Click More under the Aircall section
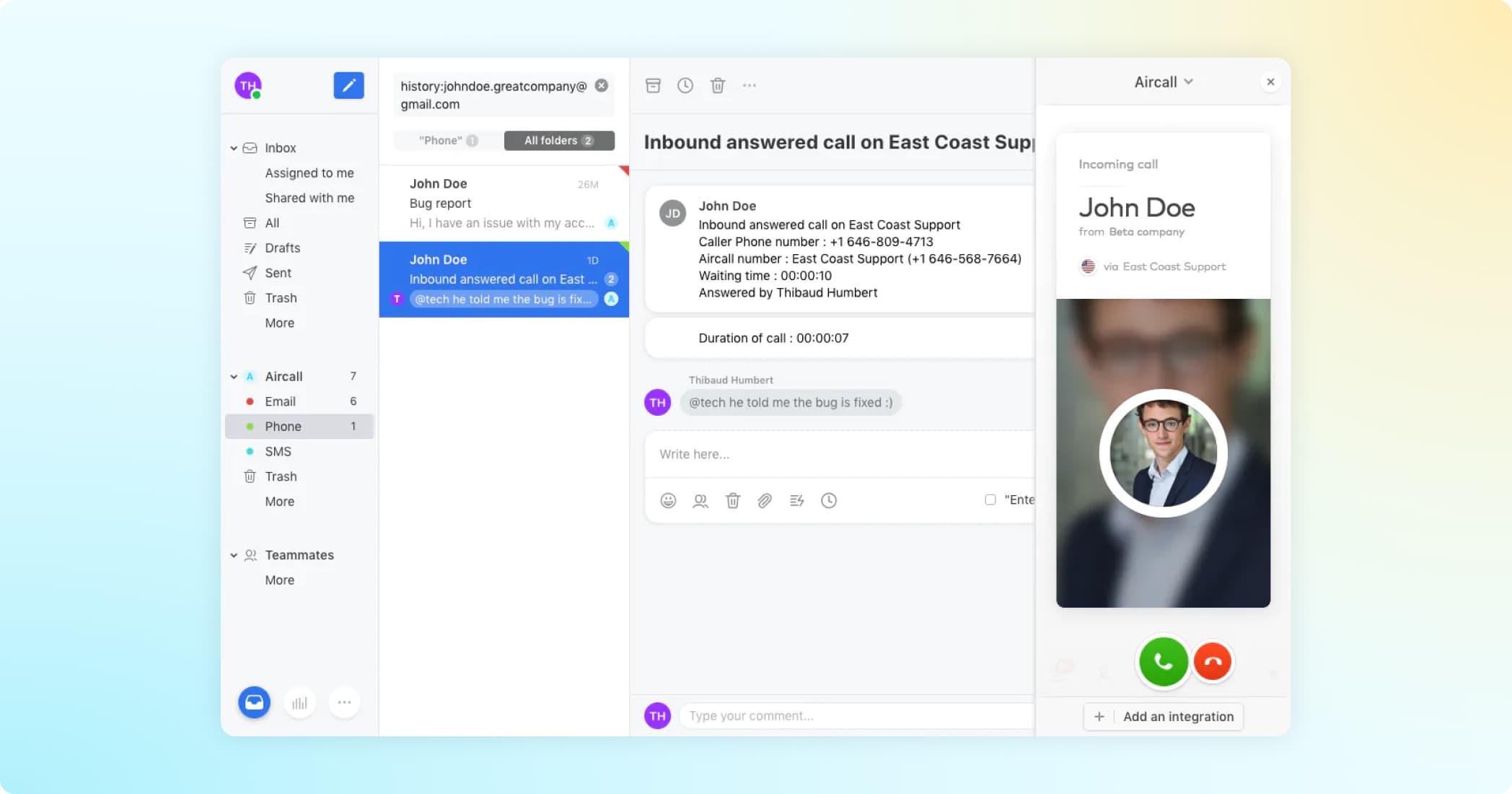Image resolution: width=1512 pixels, height=794 pixels. click(x=279, y=501)
